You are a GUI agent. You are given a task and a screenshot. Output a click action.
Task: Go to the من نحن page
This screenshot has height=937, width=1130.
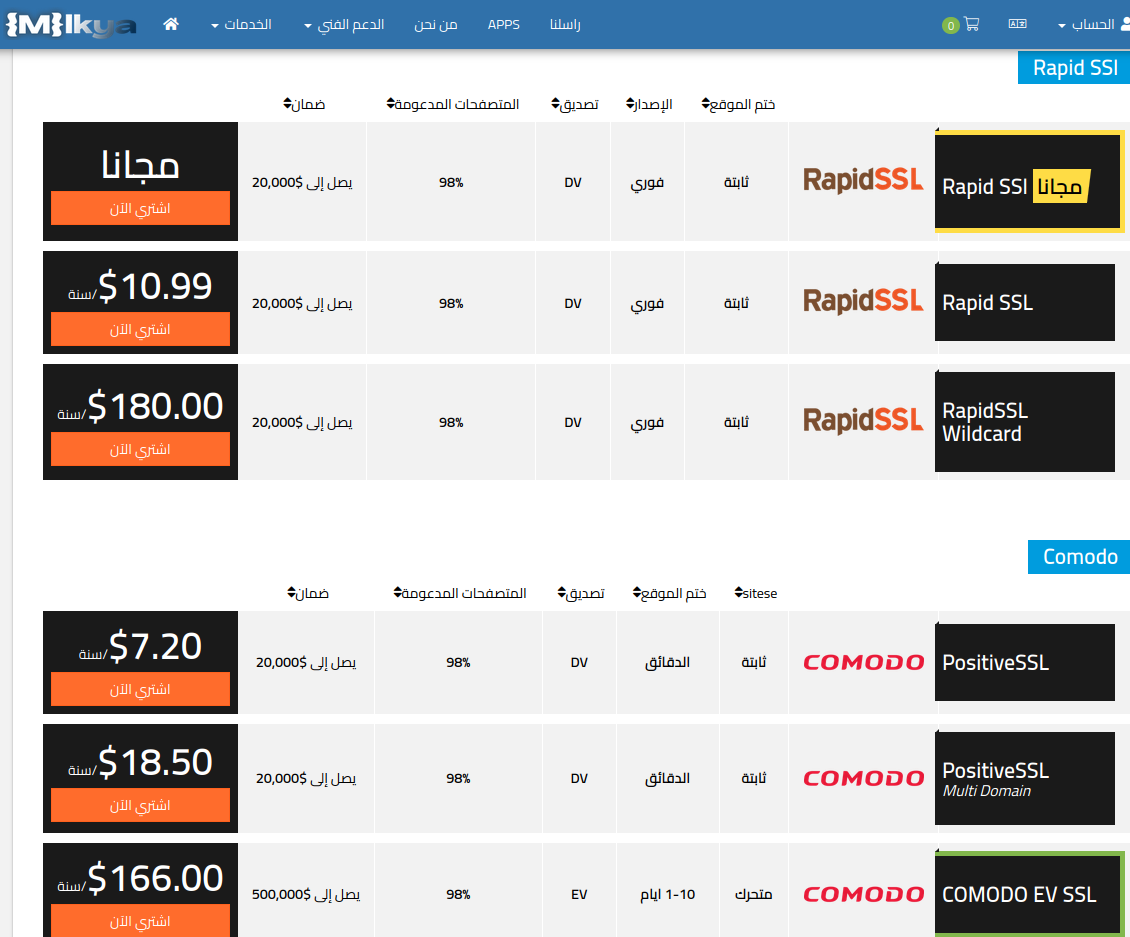click(436, 24)
